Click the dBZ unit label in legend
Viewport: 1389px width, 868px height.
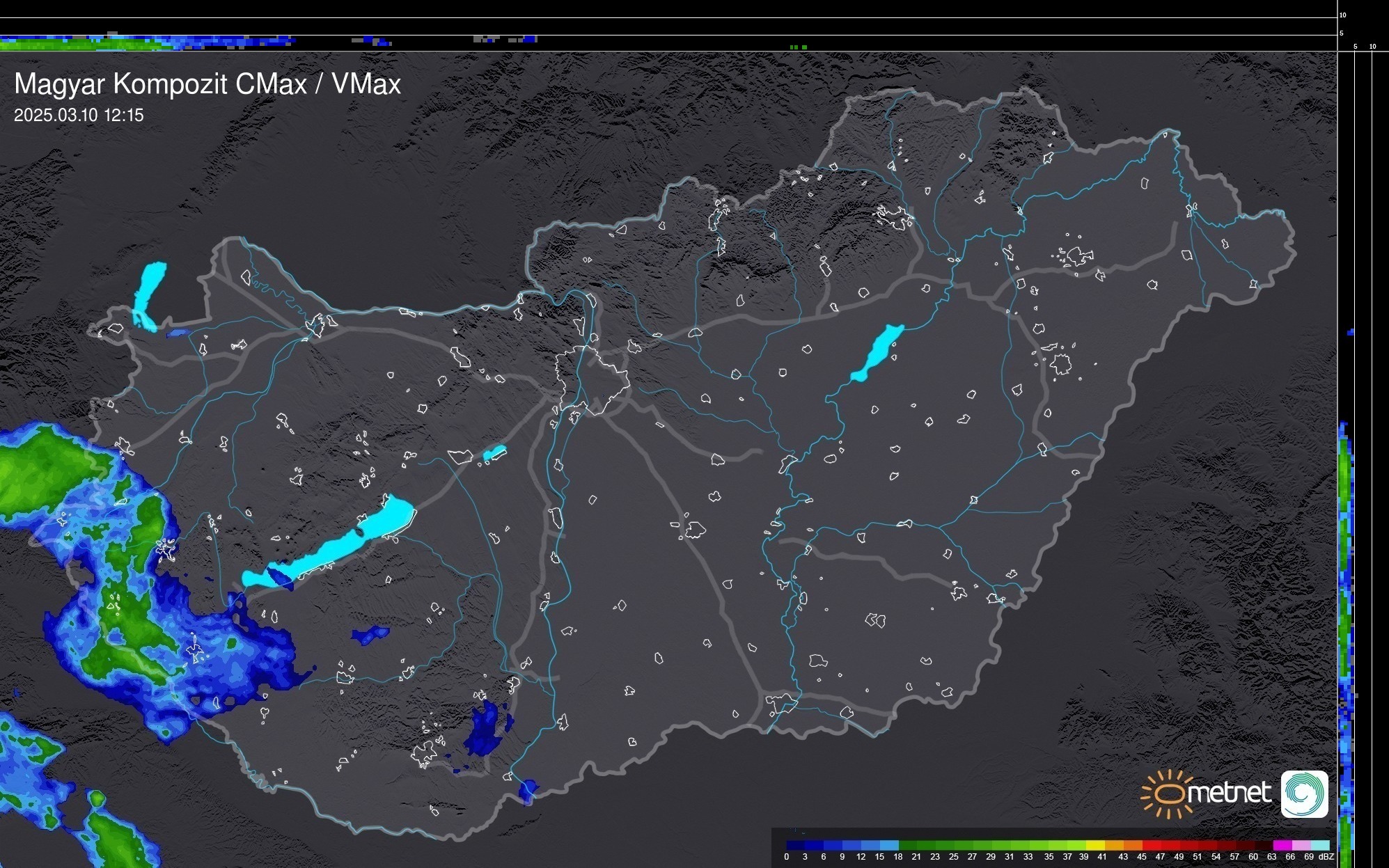1326,857
